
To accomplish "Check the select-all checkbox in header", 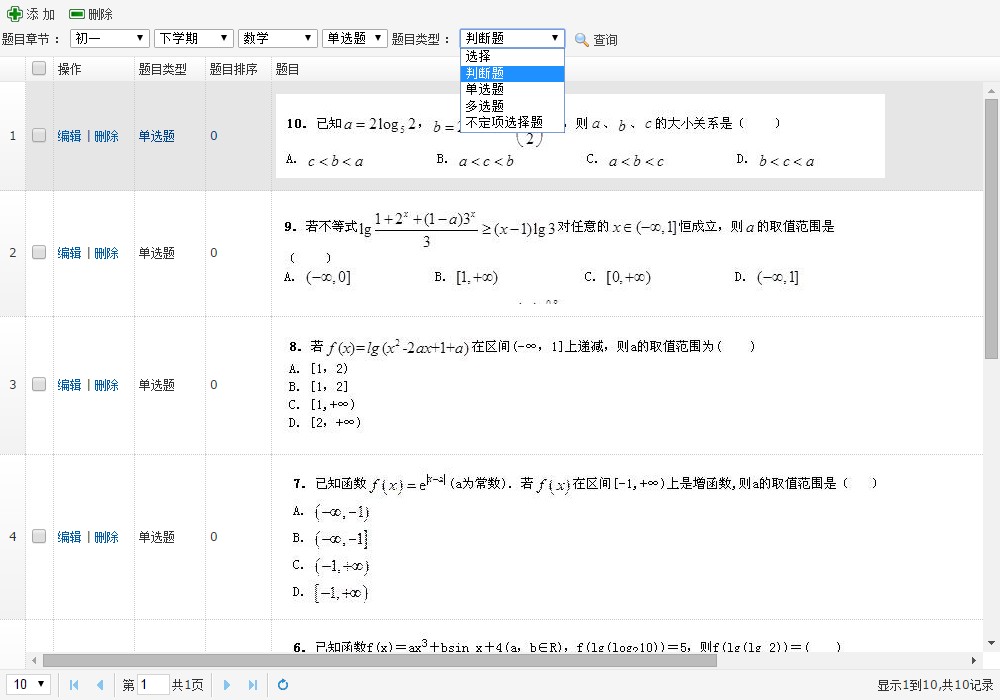I will tap(40, 68).
